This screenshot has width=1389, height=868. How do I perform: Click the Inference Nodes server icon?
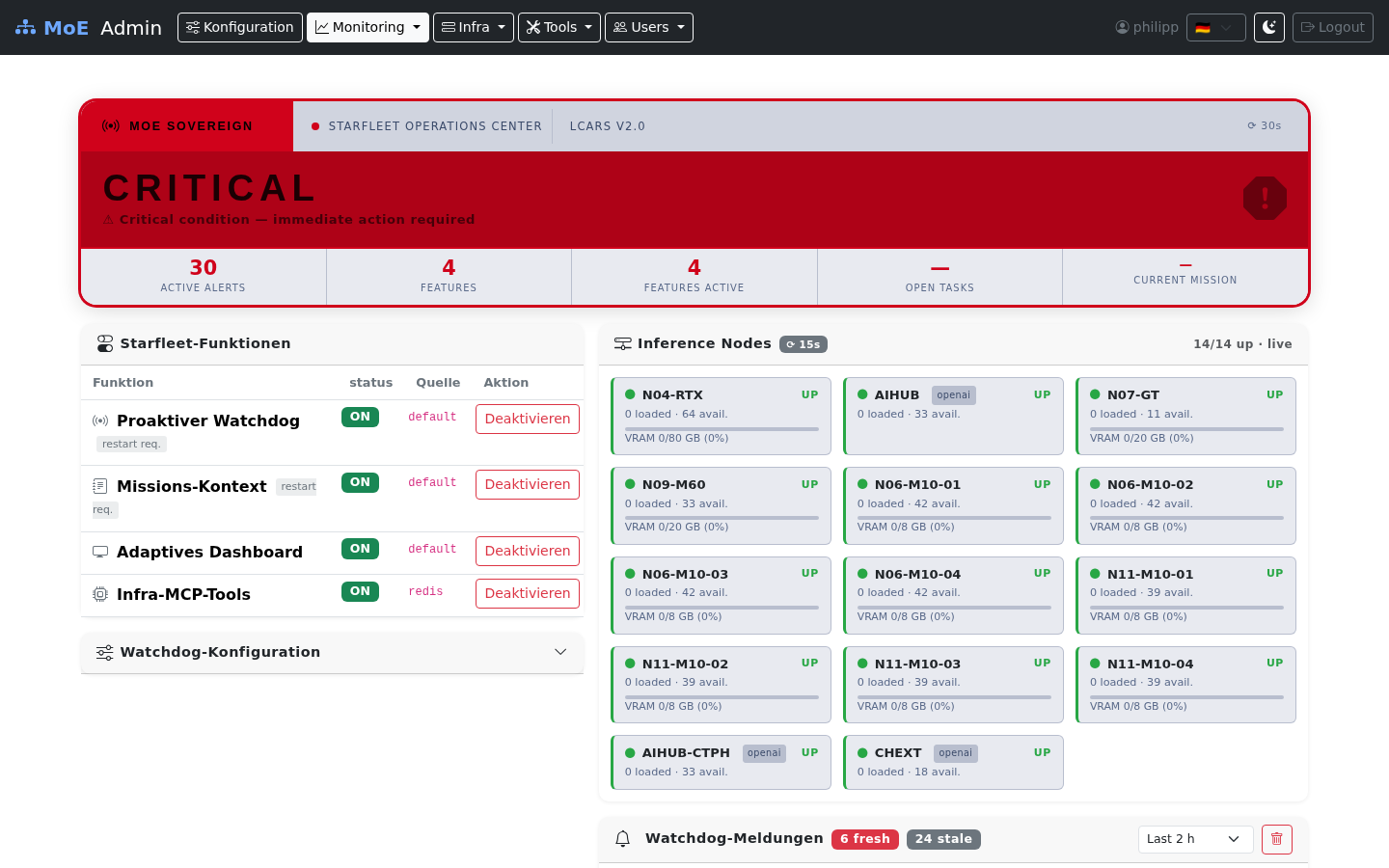(623, 343)
